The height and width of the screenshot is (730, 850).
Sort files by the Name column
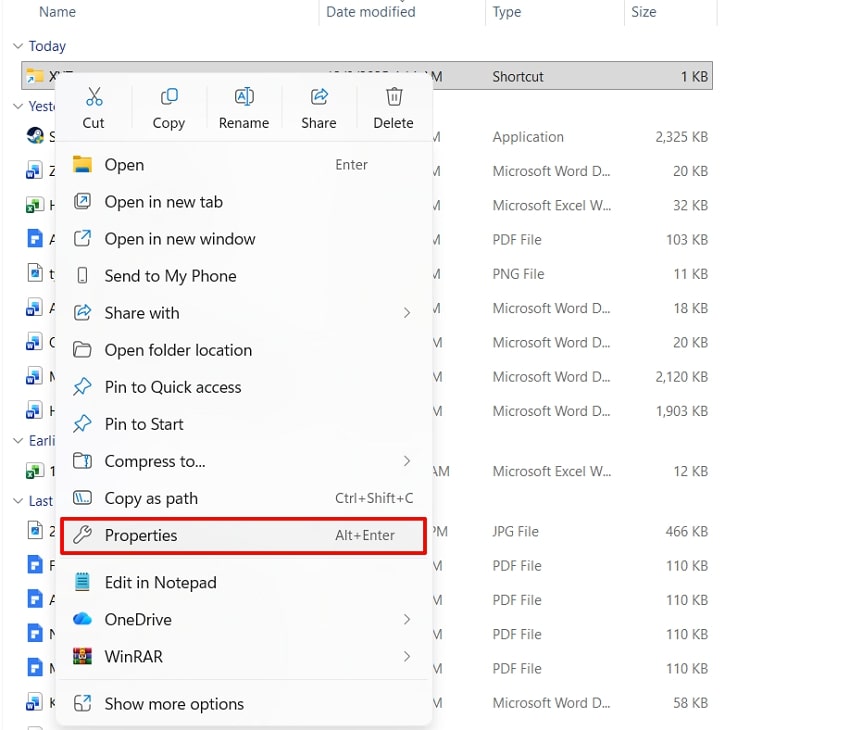coord(57,12)
